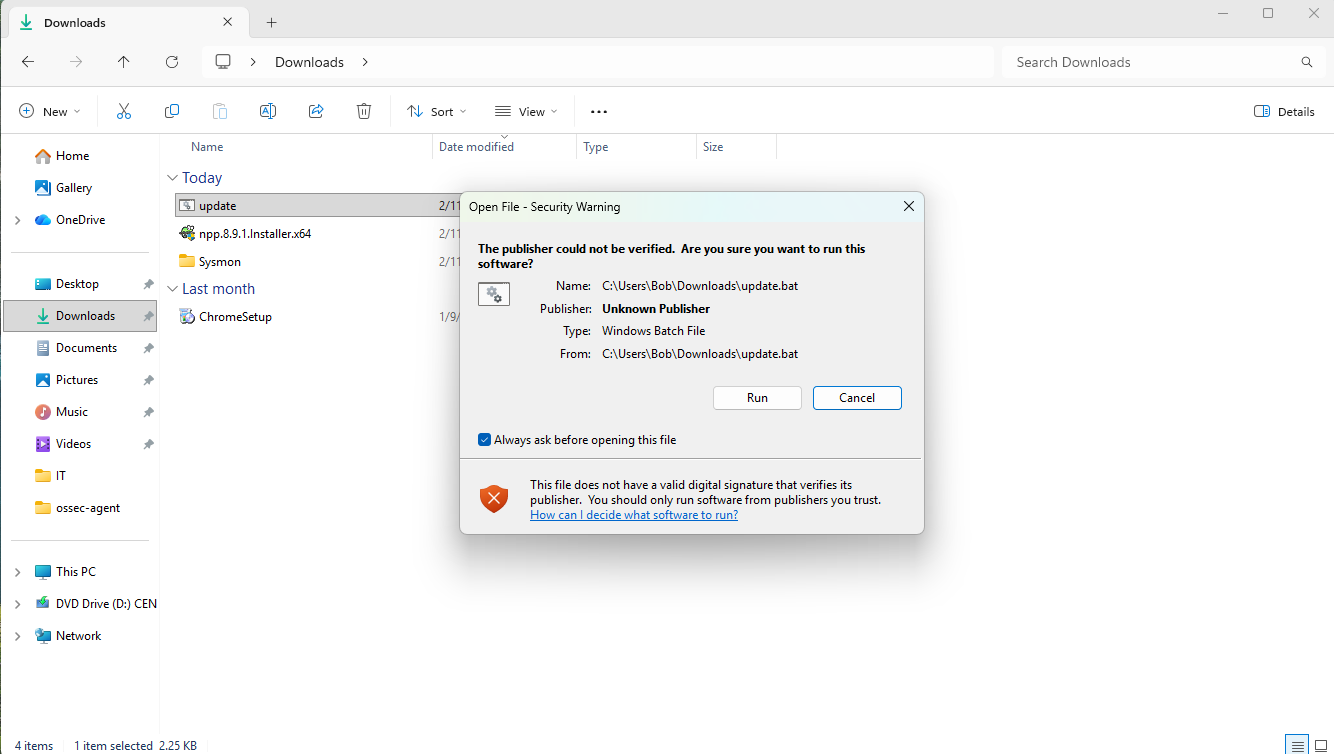1334x754 pixels.
Task: Click the Rename icon in toolbar
Action: click(268, 111)
